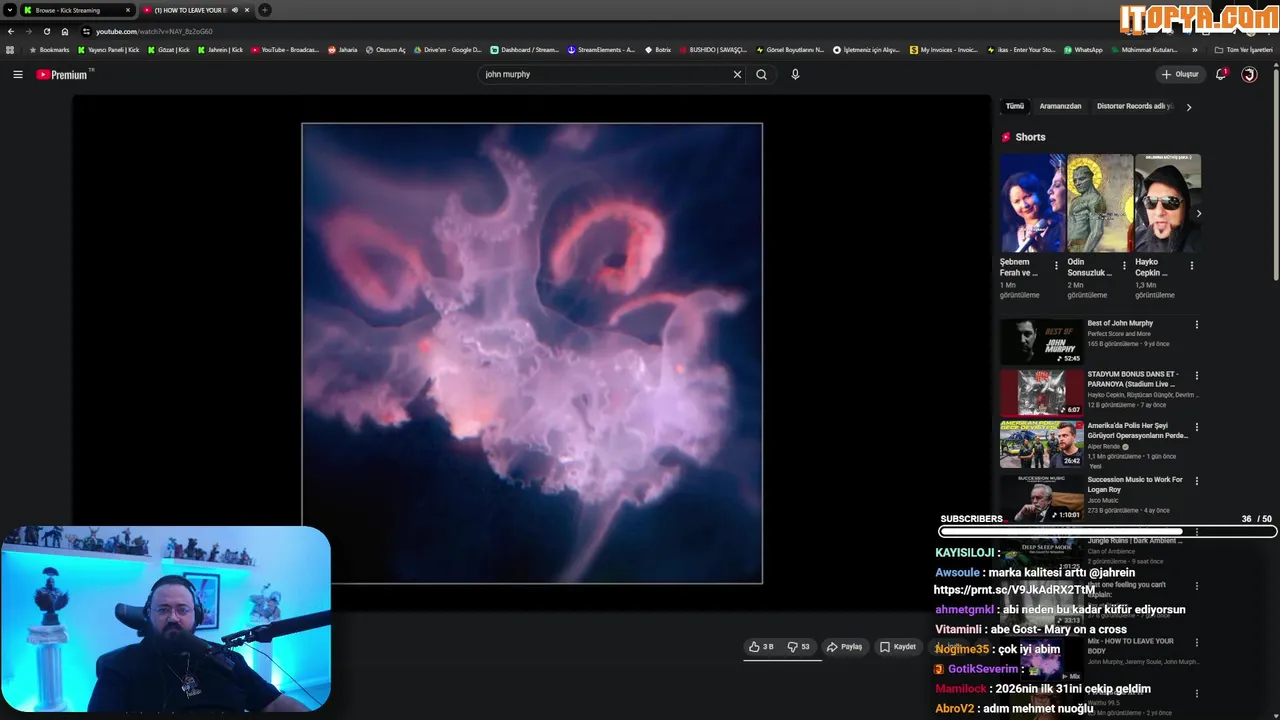This screenshot has height=720, width=1280.
Task: Show next Shorts with carousel arrow
Action: (1198, 213)
